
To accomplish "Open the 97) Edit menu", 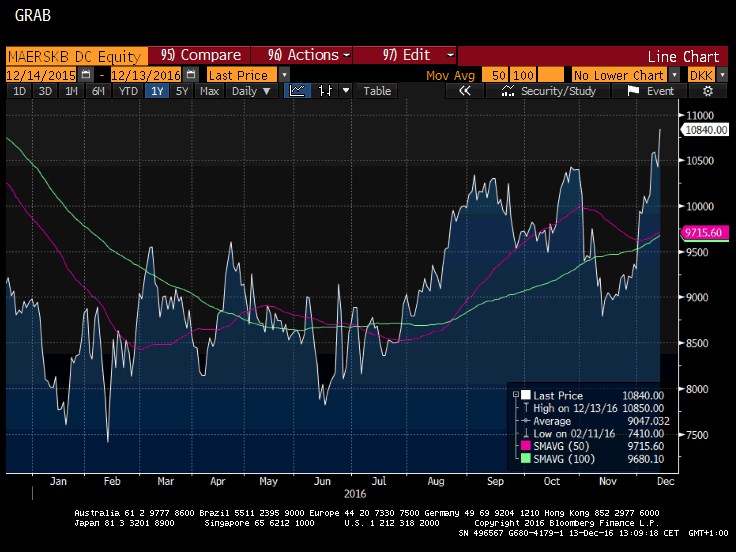I will [x=405, y=55].
